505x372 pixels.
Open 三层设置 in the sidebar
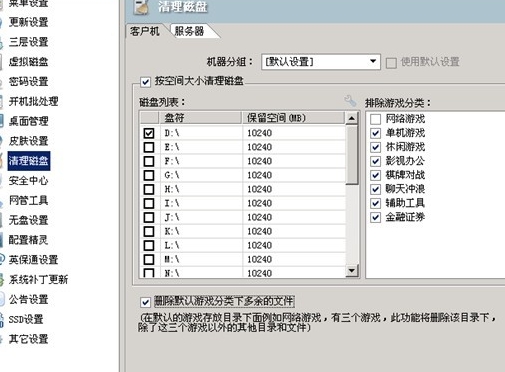click(x=28, y=42)
